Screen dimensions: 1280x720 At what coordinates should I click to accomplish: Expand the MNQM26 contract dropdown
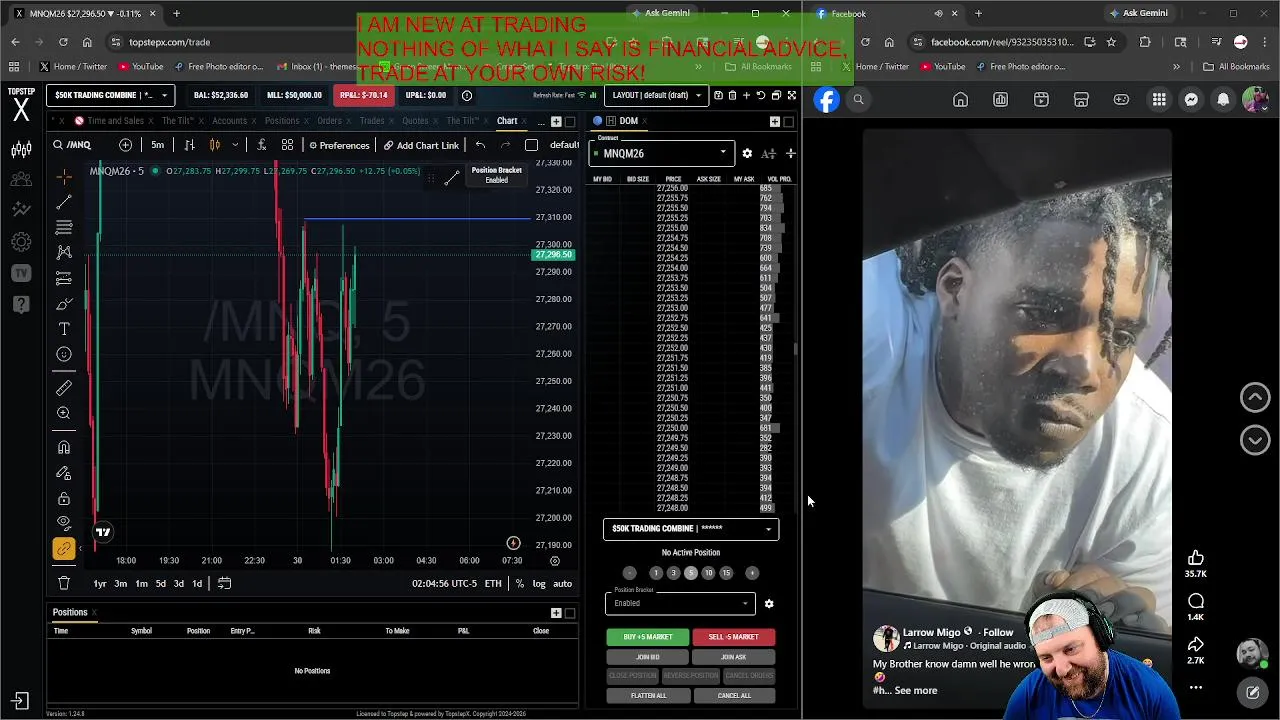(x=662, y=153)
